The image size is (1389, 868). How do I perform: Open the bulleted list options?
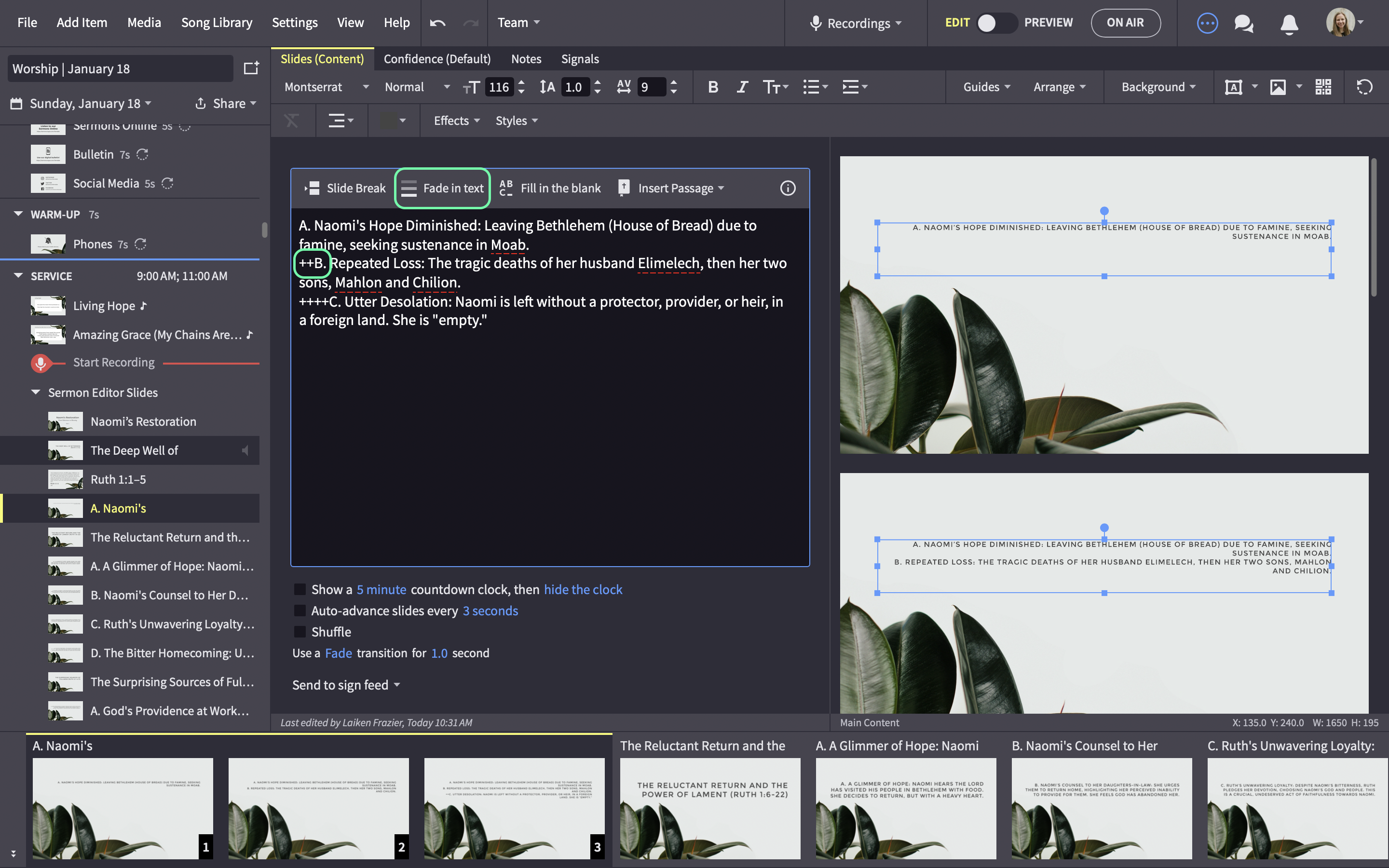click(815, 87)
